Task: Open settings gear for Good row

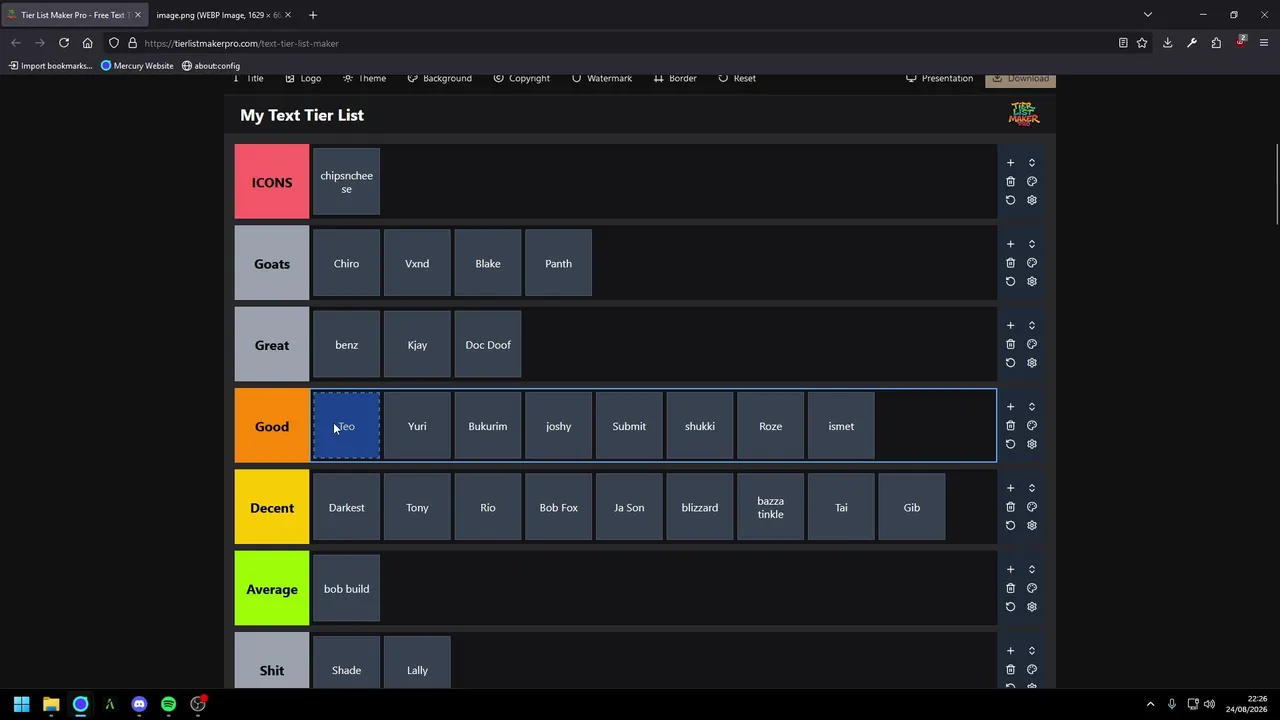Action: [x=1032, y=444]
